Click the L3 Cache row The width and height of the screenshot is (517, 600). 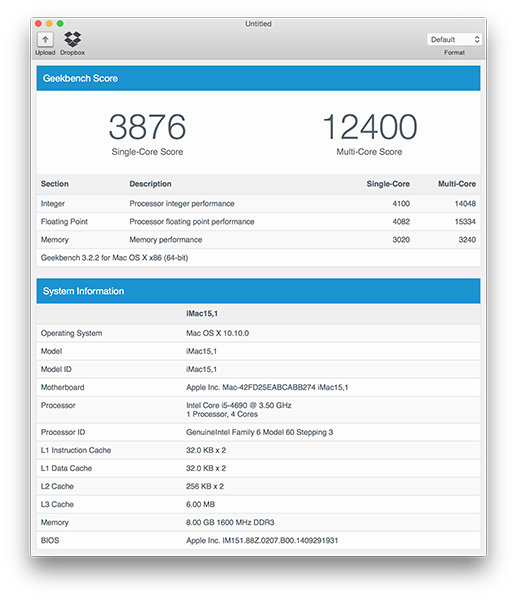point(258,504)
